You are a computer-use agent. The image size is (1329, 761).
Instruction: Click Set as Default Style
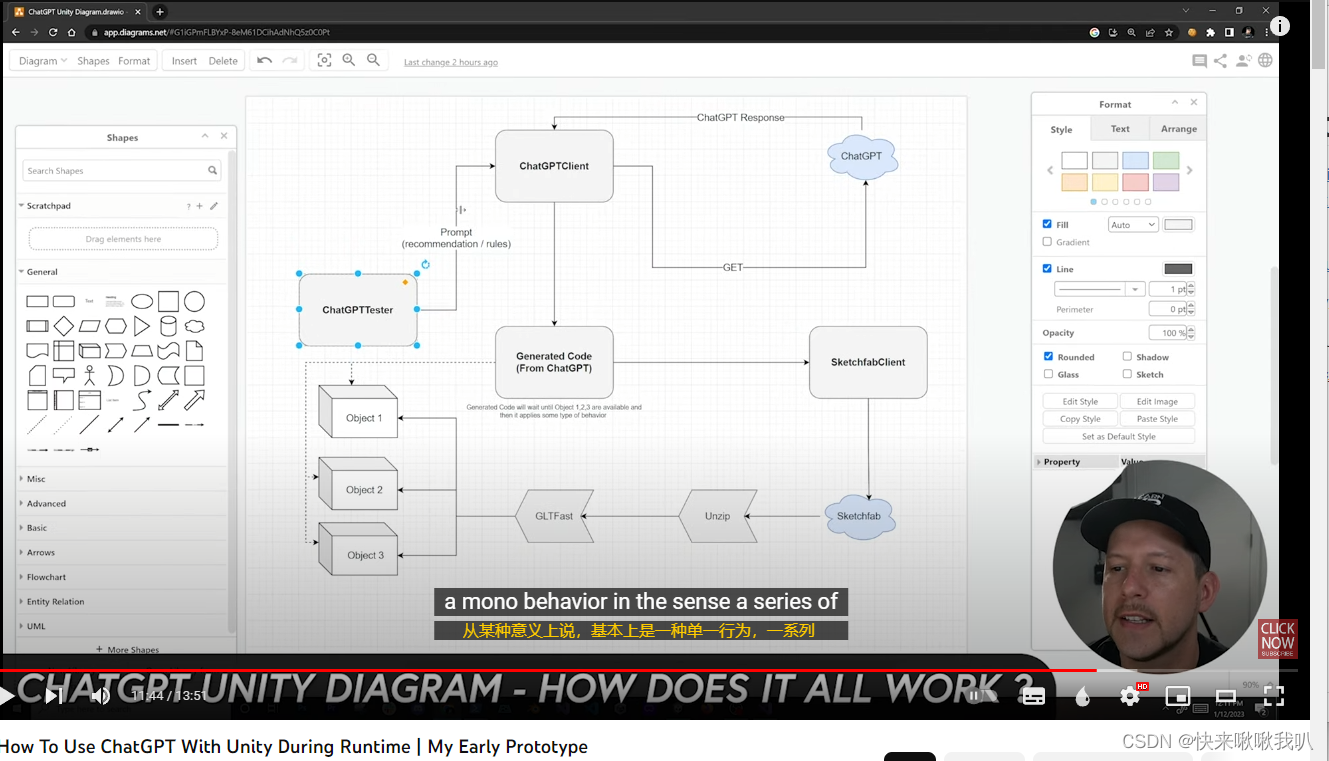coord(1118,436)
